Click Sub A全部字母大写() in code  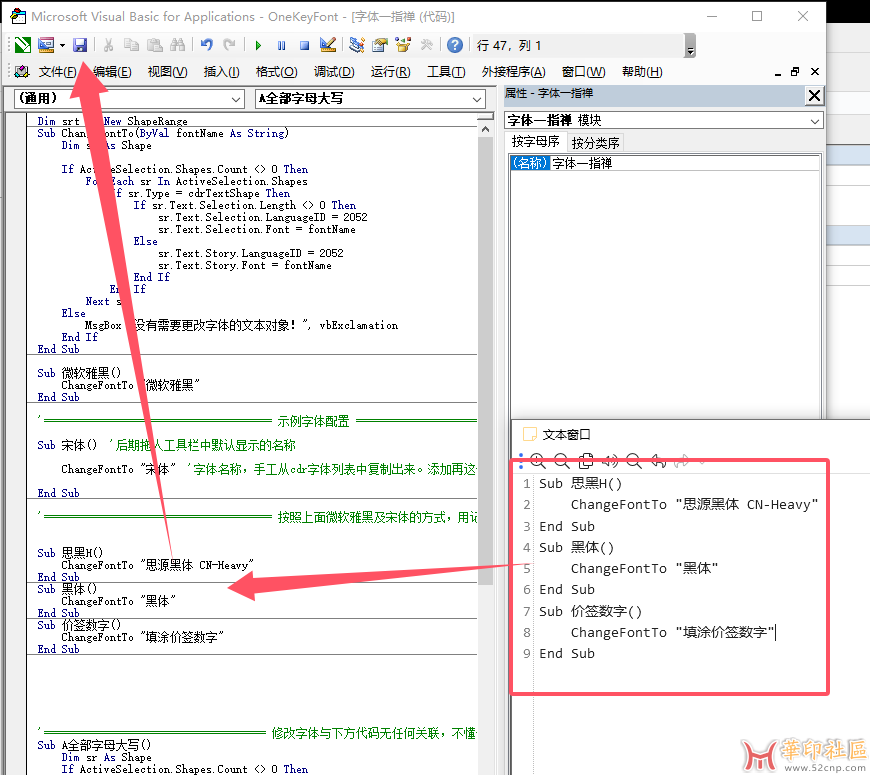pyautogui.click(x=94, y=745)
